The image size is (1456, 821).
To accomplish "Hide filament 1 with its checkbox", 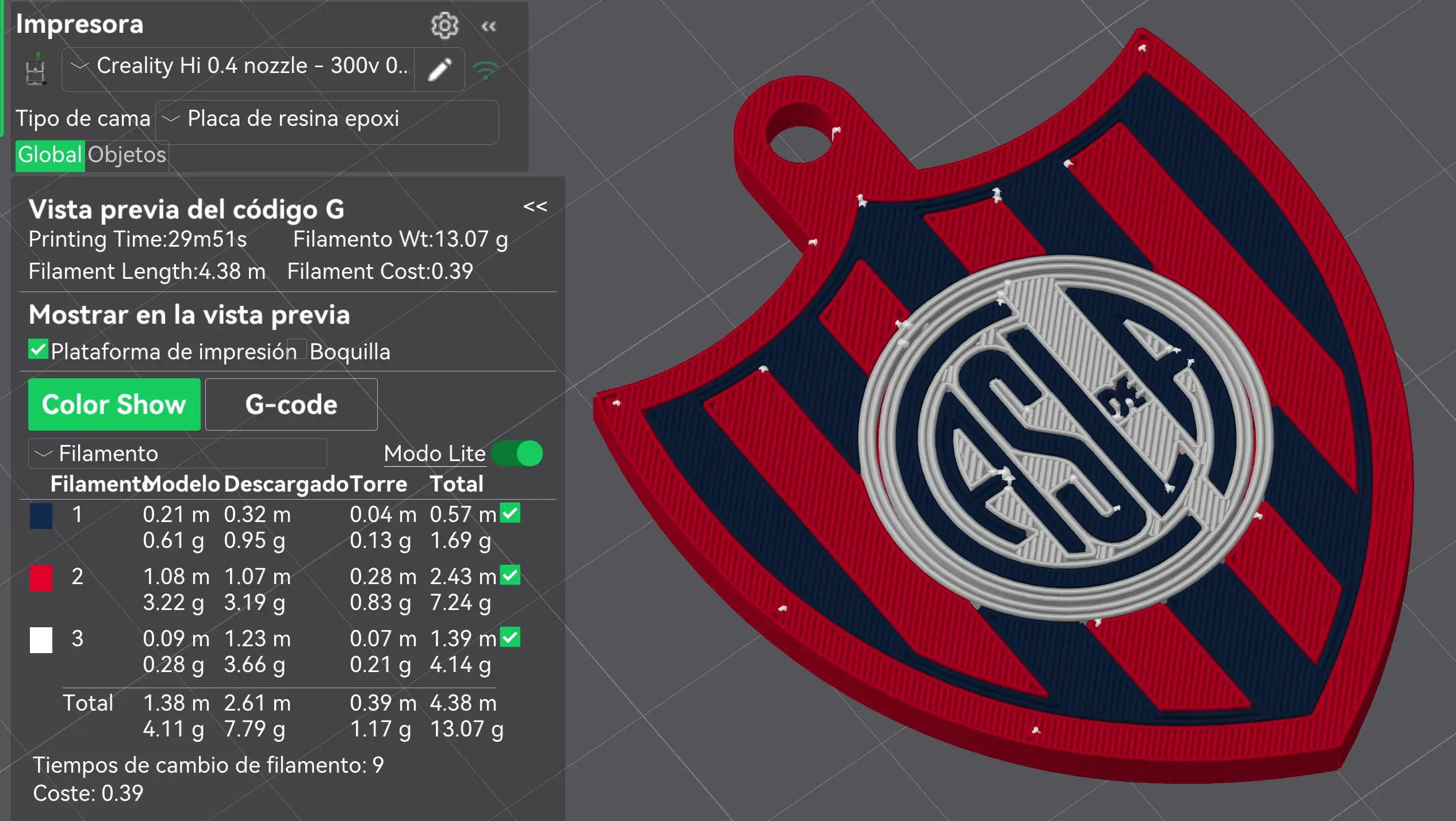I will 510,513.
